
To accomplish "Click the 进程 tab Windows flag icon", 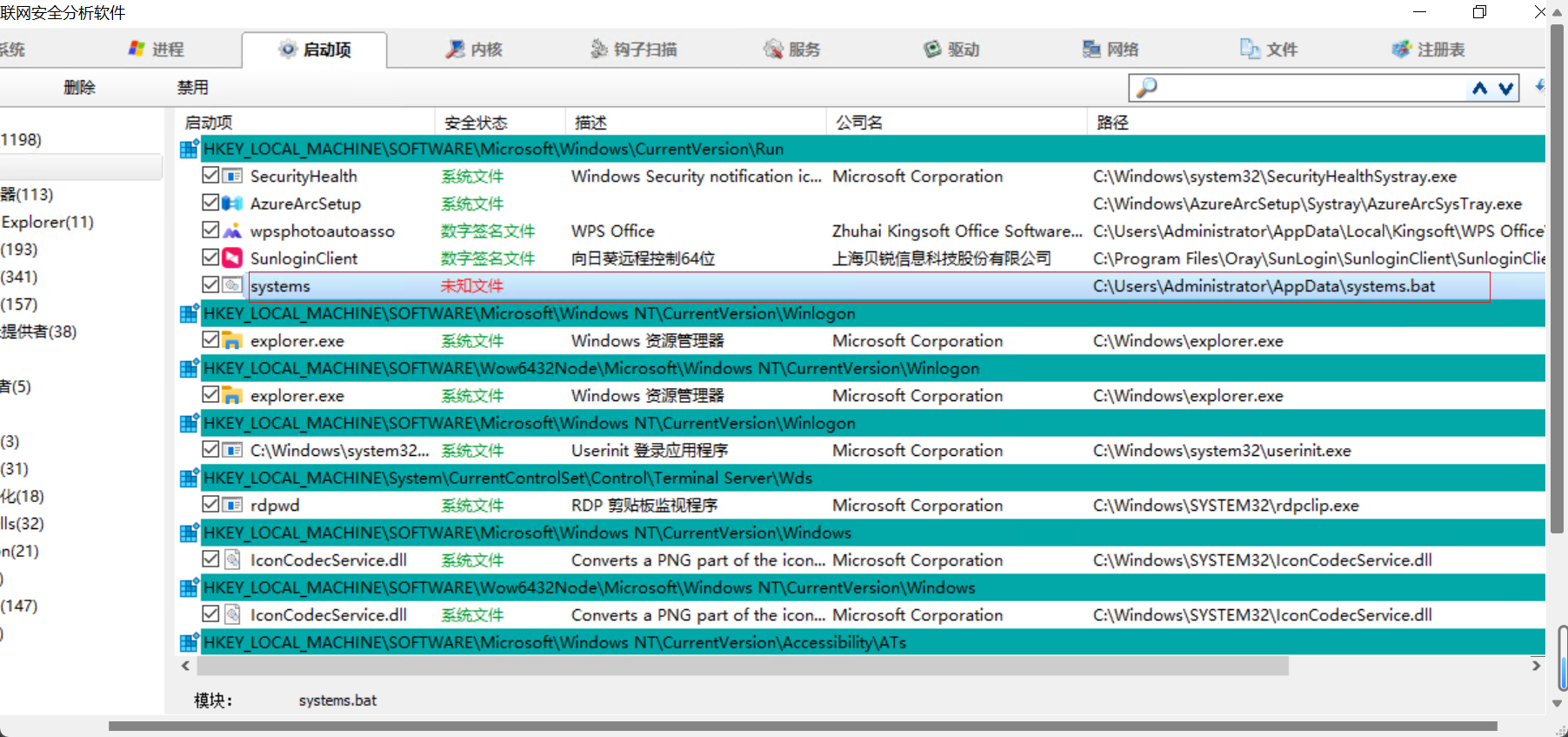I will 136,49.
